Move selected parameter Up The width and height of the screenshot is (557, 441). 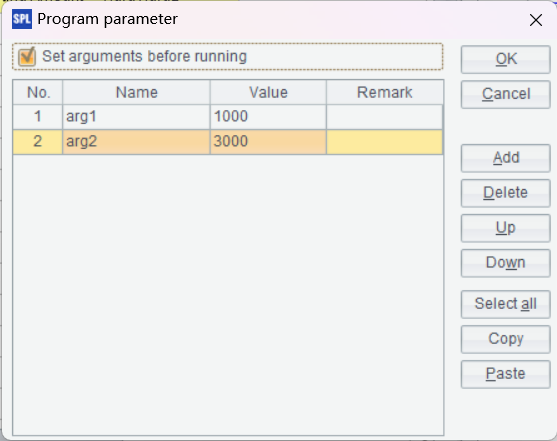coord(505,228)
